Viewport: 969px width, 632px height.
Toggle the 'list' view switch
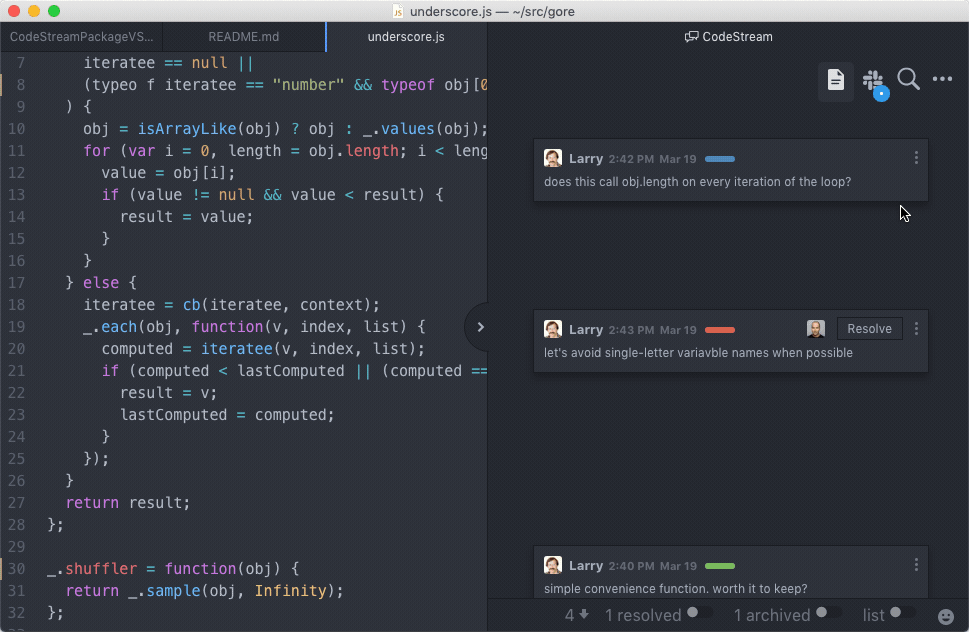895,615
